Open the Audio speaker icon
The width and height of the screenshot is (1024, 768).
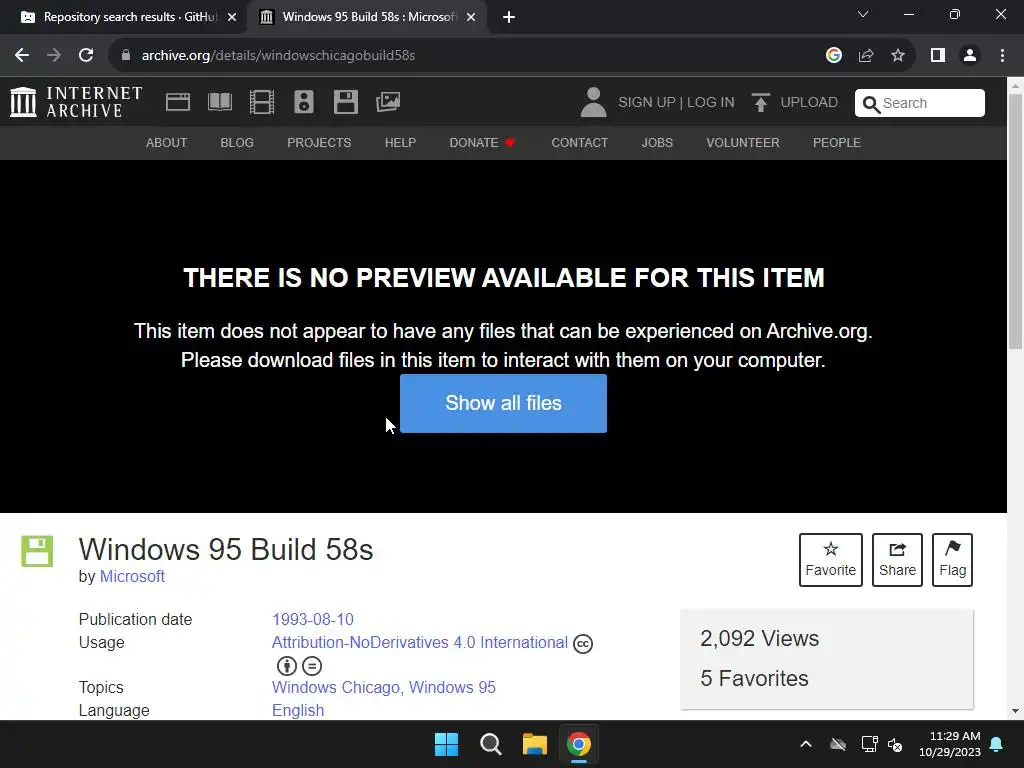[x=304, y=103]
